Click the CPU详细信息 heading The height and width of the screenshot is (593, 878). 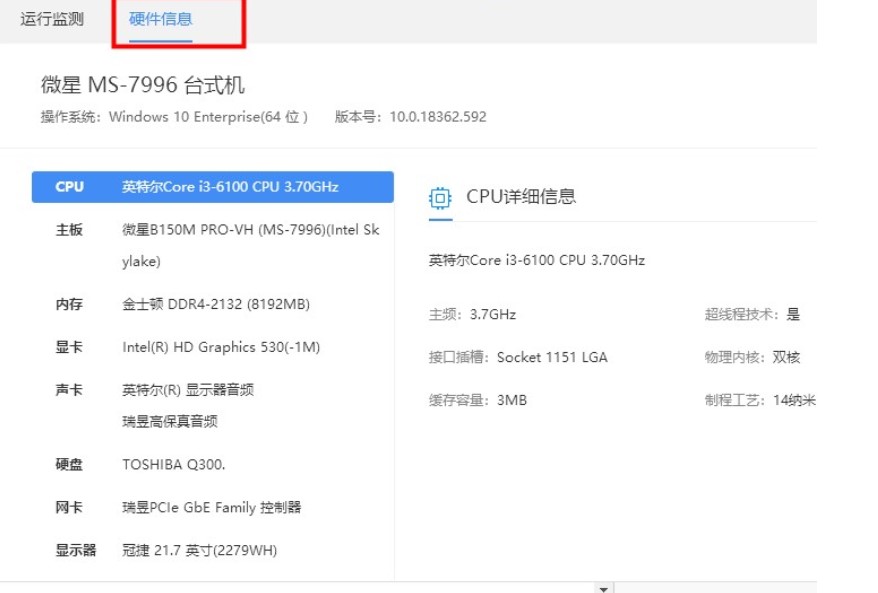point(521,197)
